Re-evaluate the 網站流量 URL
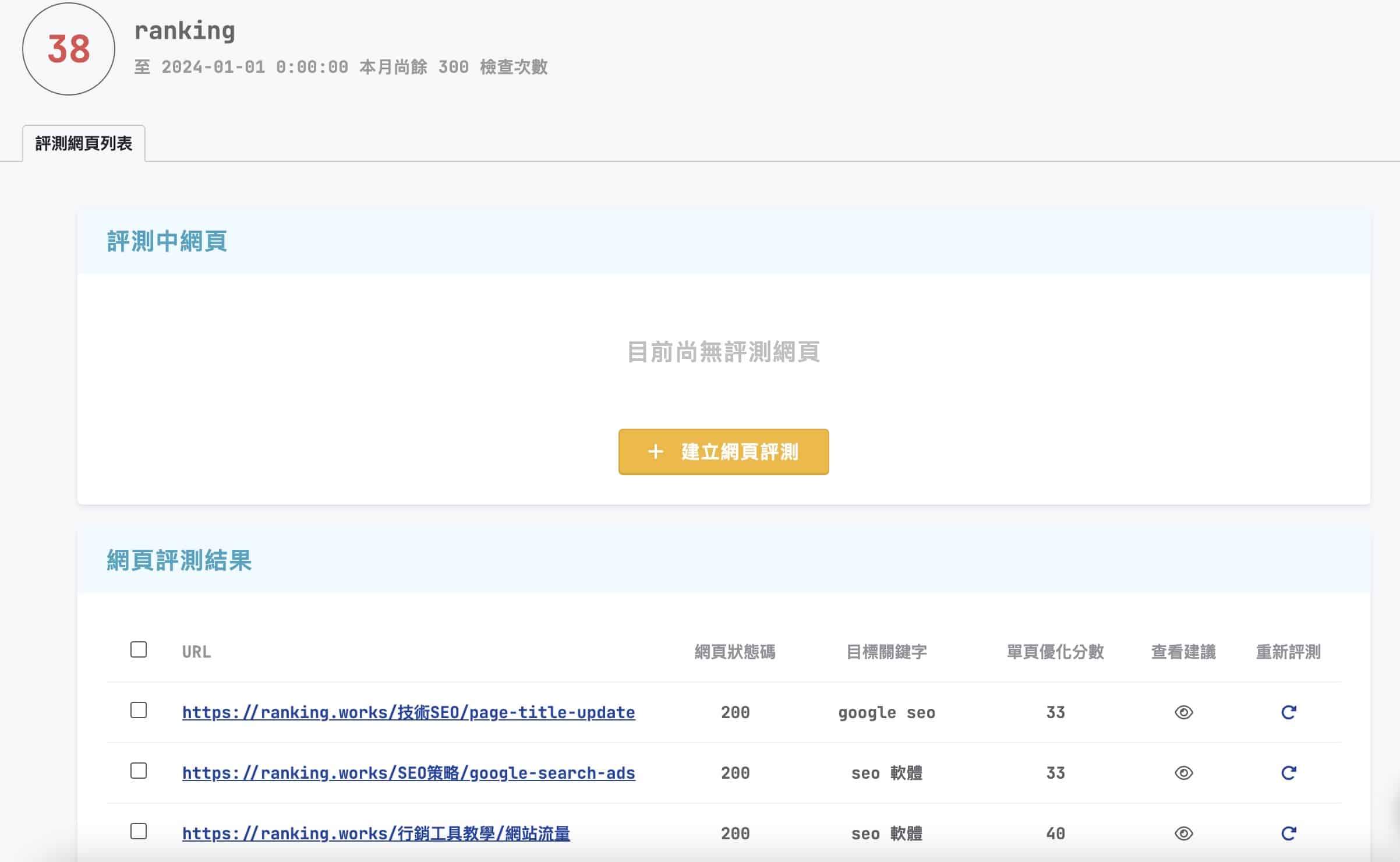 (1288, 833)
